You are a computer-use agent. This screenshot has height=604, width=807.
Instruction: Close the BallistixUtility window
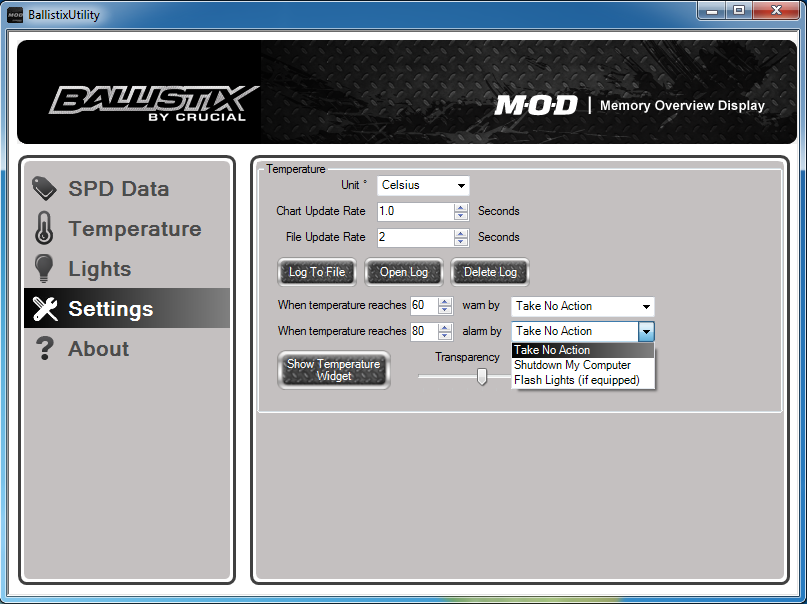pos(777,11)
